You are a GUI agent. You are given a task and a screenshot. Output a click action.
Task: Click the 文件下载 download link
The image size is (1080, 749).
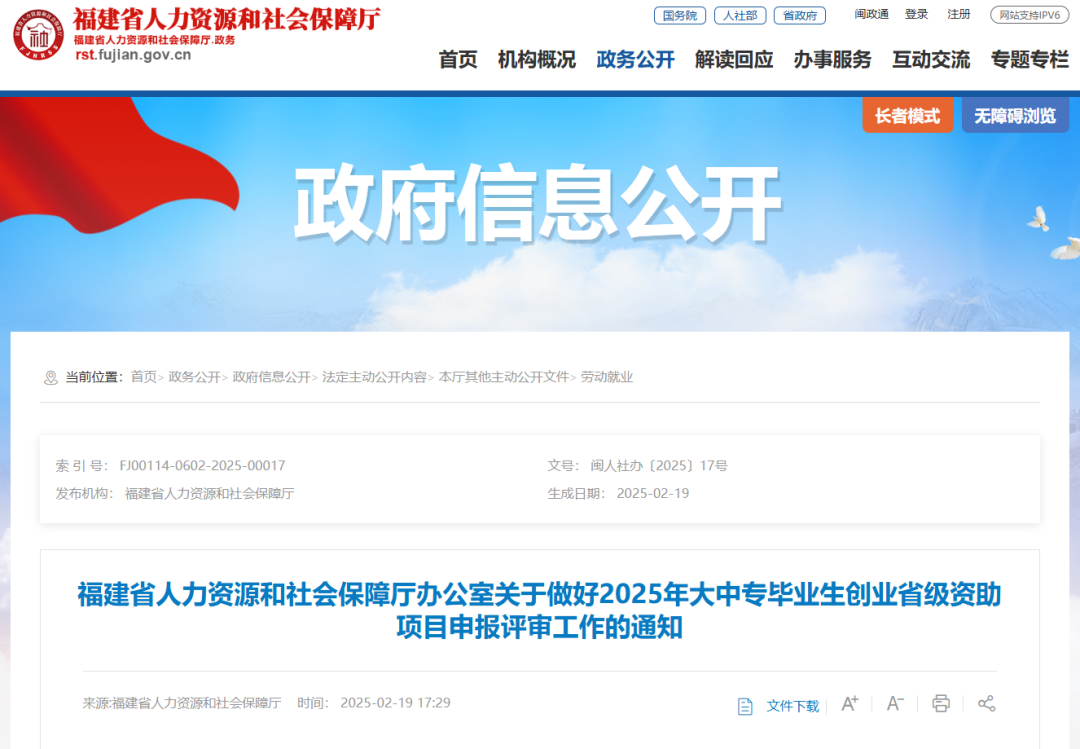[x=793, y=706]
